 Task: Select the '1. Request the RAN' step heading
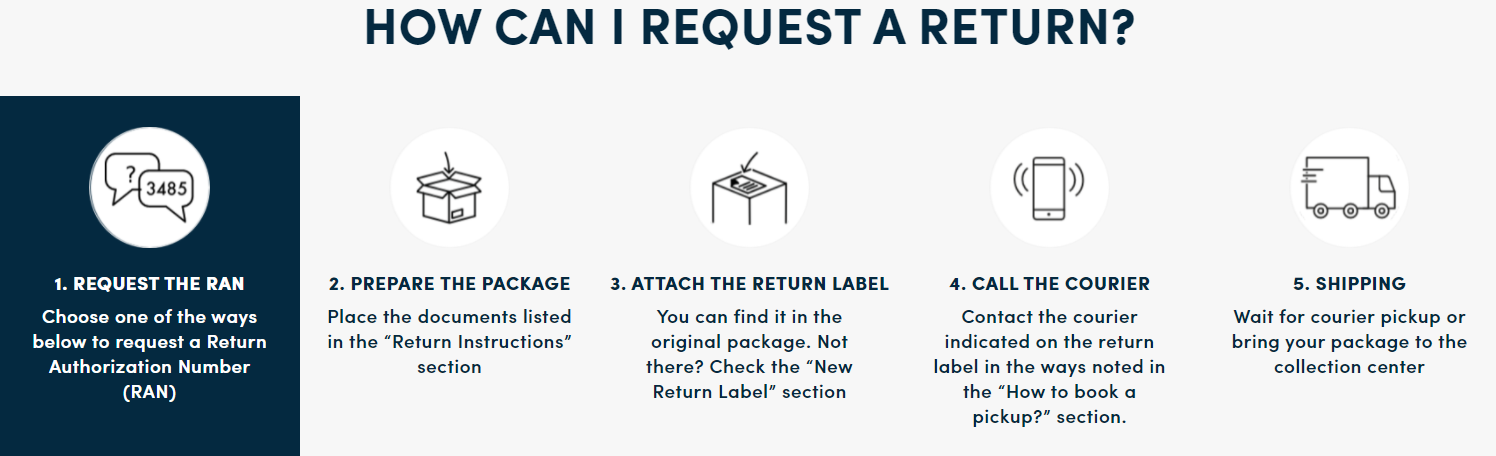150,284
